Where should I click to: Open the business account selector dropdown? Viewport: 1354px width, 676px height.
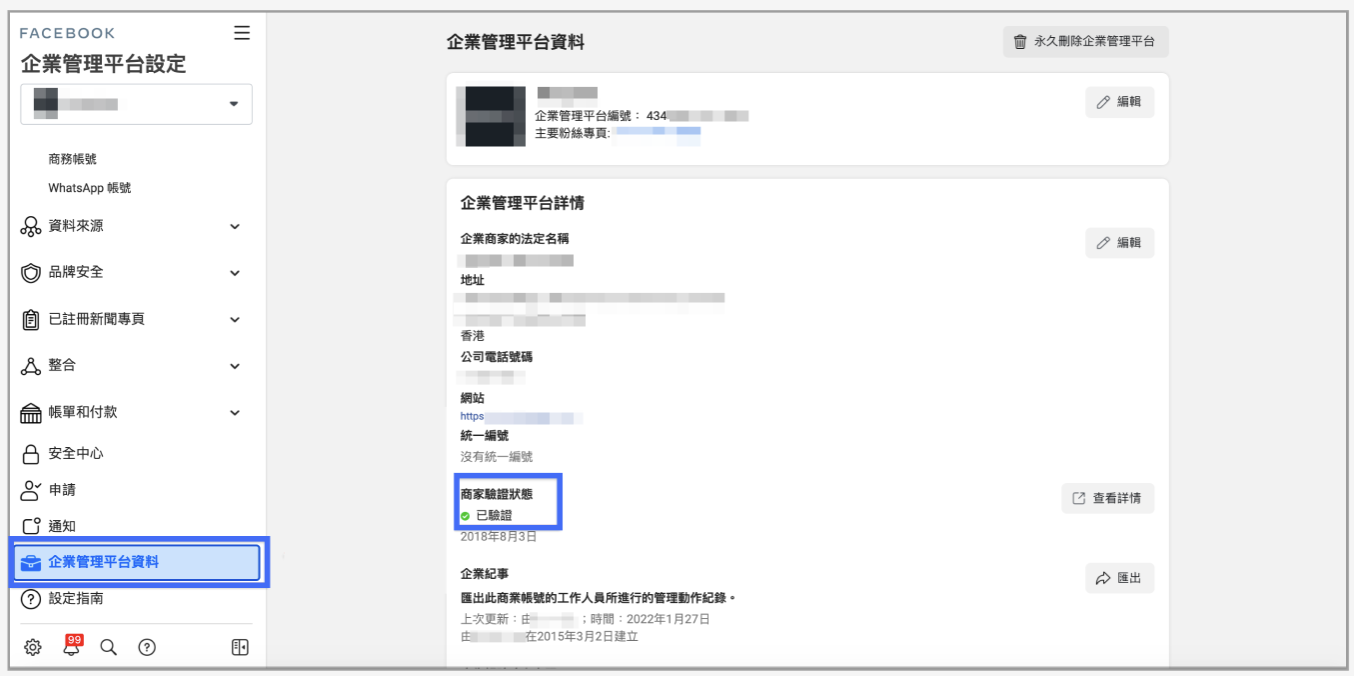pos(137,104)
